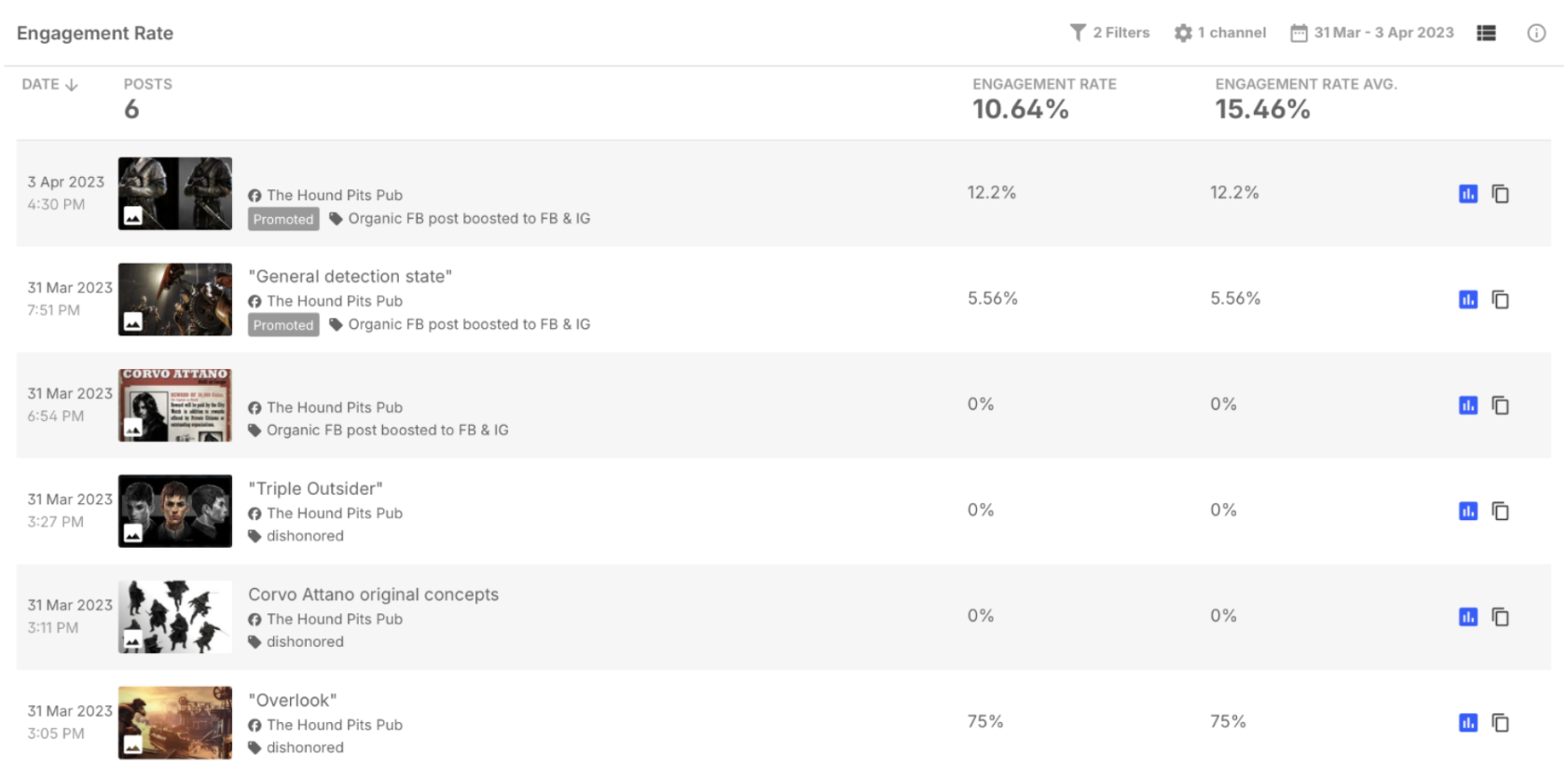Screen dimensions: 1568x766
Task: Sort by ENGAGEMENT RATE AVG. column header
Action: 1305,84
